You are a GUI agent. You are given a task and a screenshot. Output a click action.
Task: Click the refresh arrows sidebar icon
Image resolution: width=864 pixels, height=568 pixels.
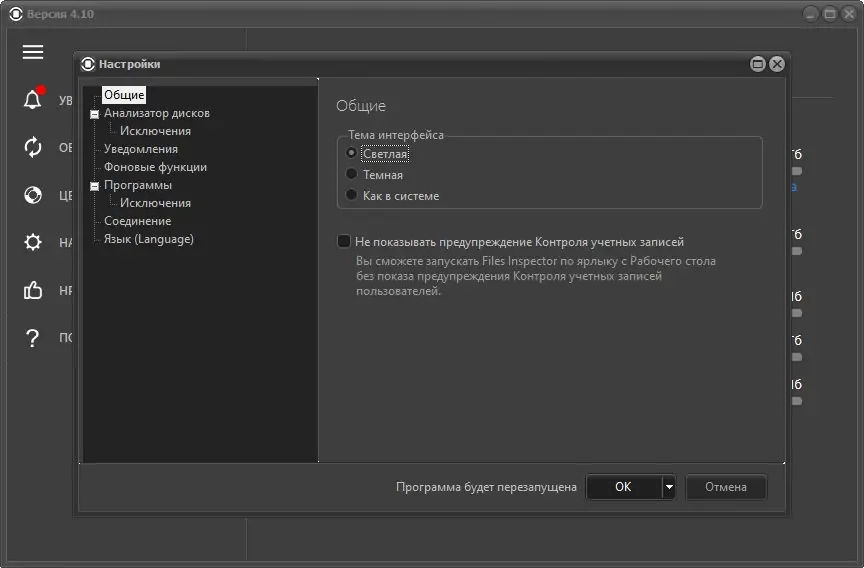(33, 147)
